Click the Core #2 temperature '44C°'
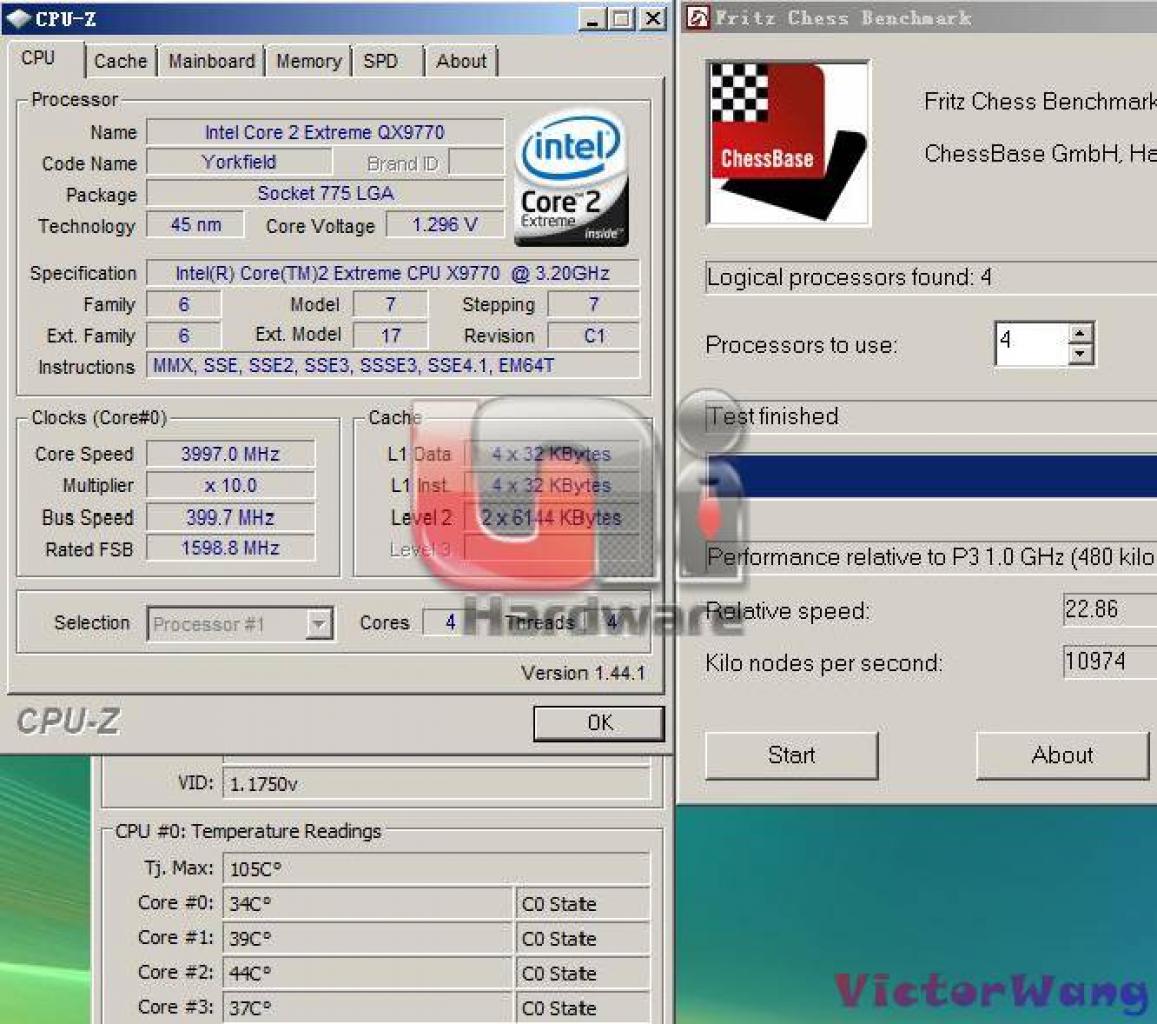 coord(367,973)
